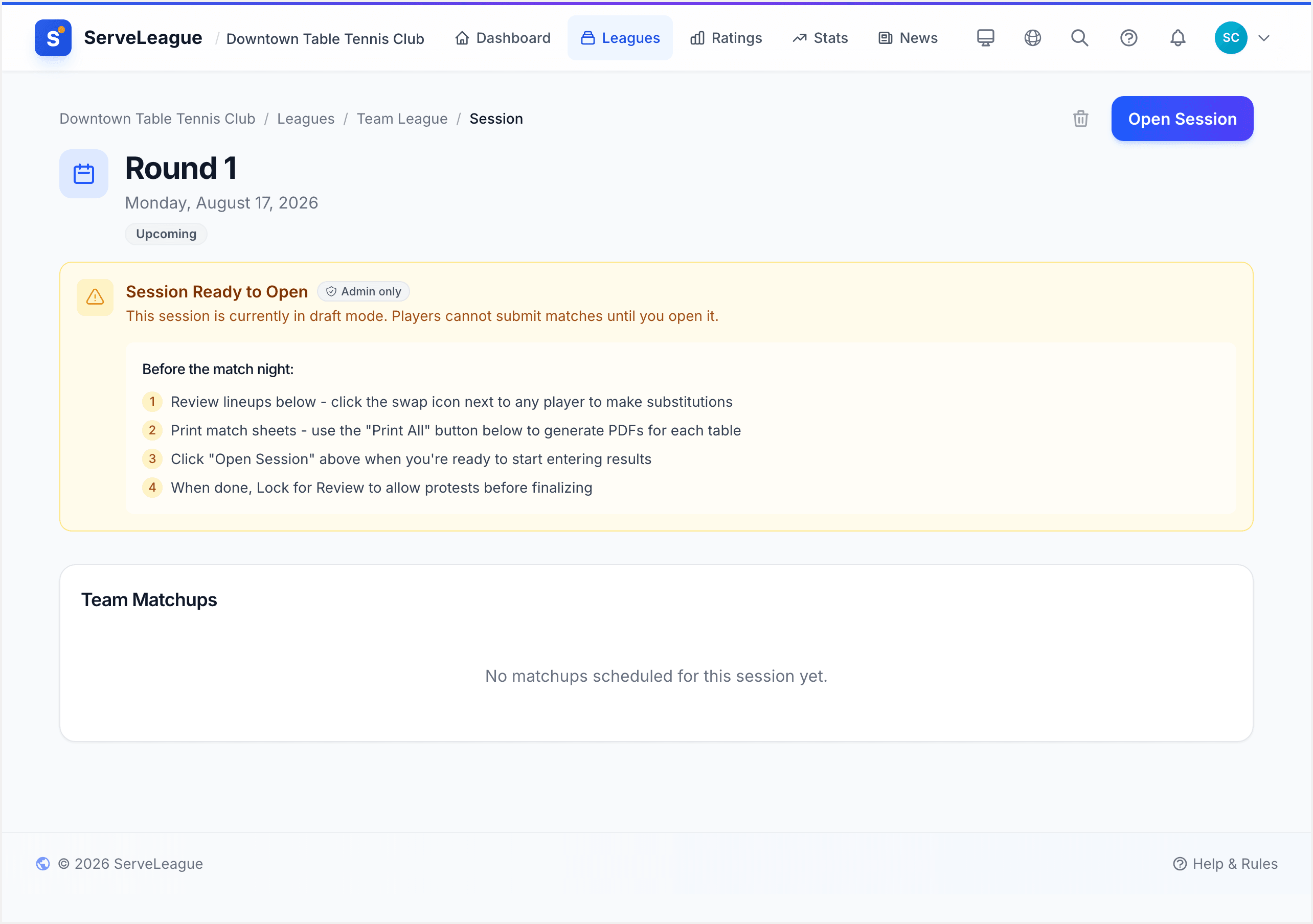1313x924 pixels.
Task: Click the date Monday, August 17, 2026
Action: [221, 202]
